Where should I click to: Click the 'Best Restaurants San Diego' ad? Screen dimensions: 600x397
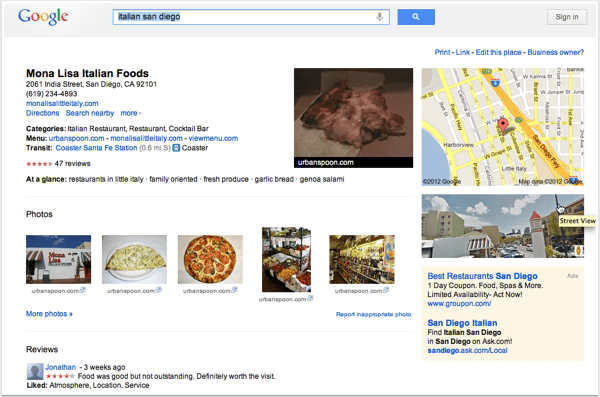click(x=482, y=276)
